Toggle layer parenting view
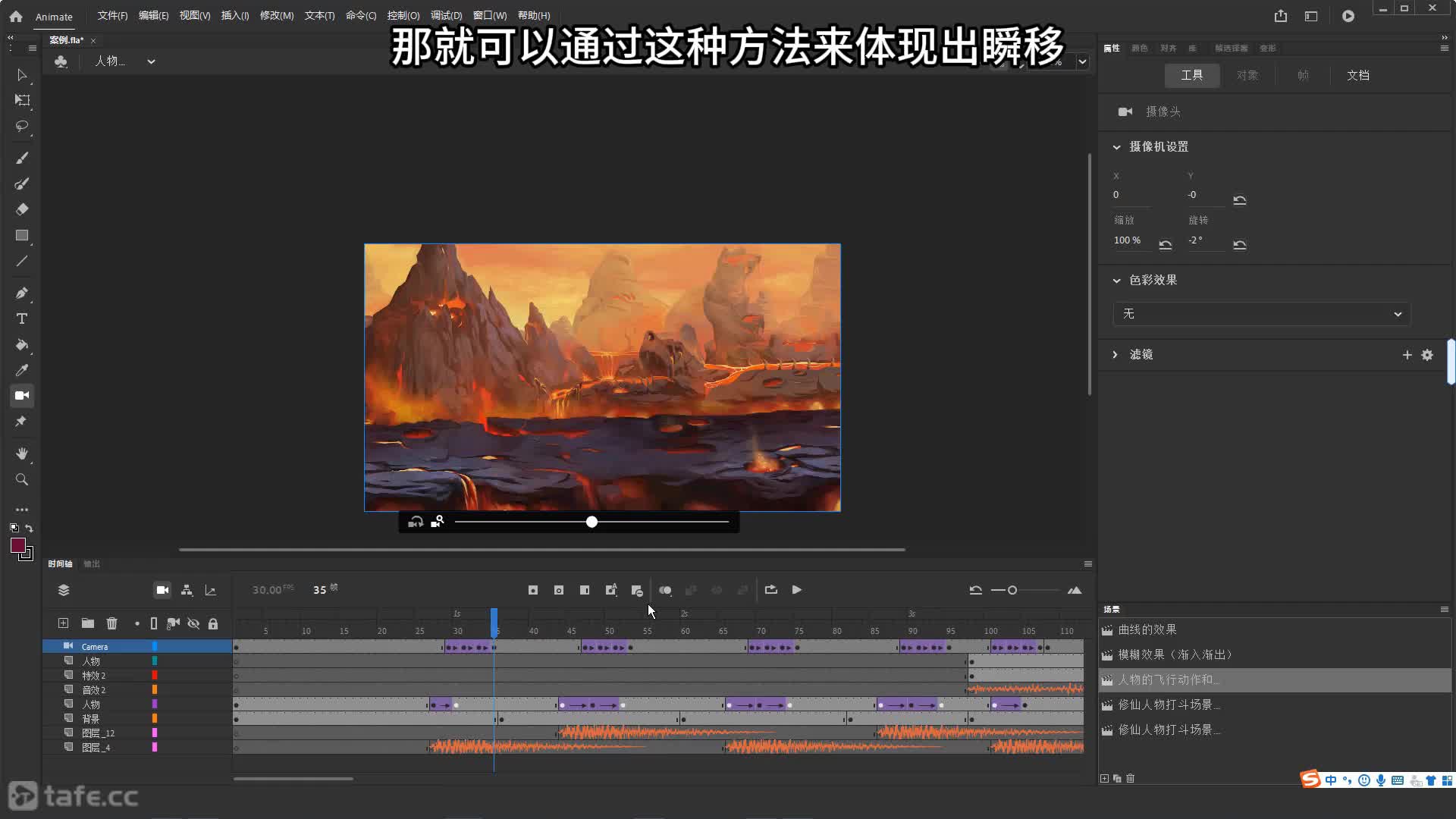The width and height of the screenshot is (1456, 819). (187, 590)
